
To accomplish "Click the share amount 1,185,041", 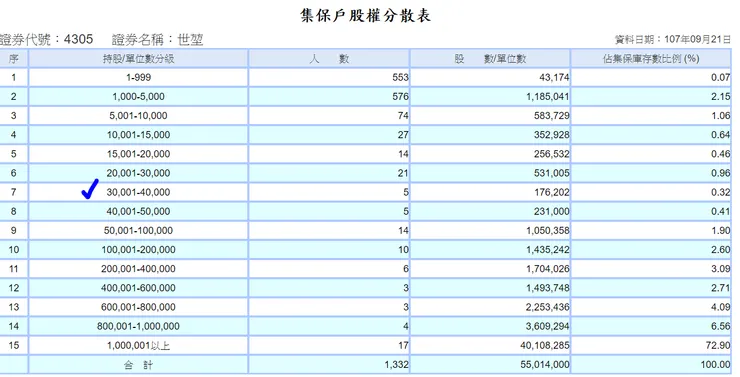I will [548, 97].
